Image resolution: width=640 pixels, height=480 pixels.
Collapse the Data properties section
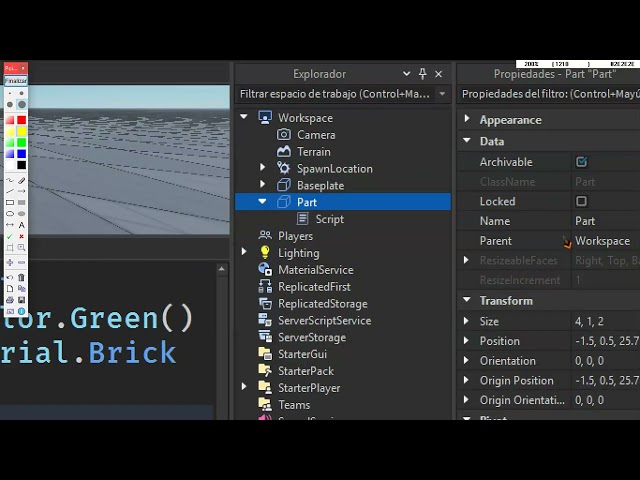click(467, 140)
